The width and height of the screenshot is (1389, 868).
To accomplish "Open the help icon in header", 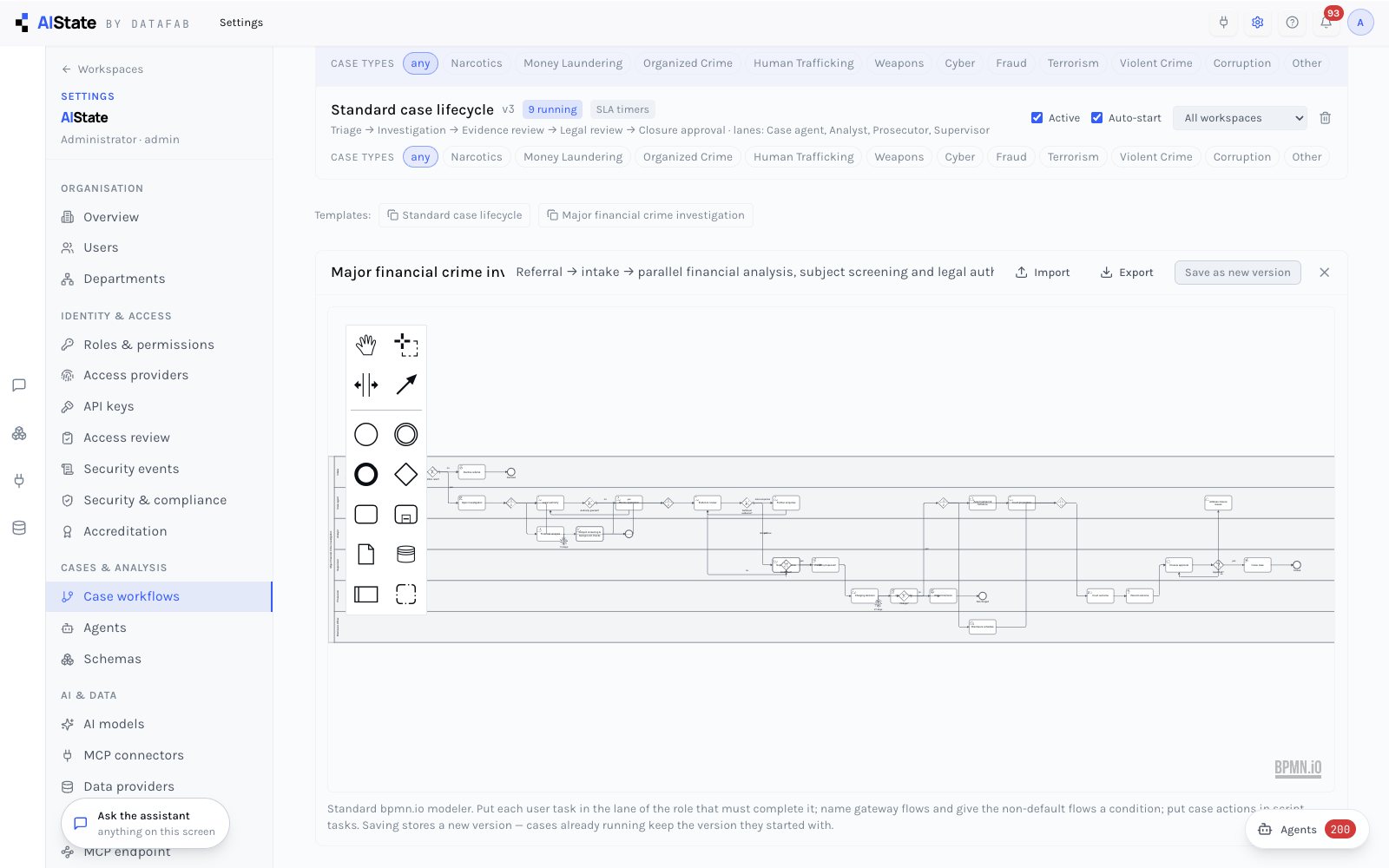I will (1292, 23).
